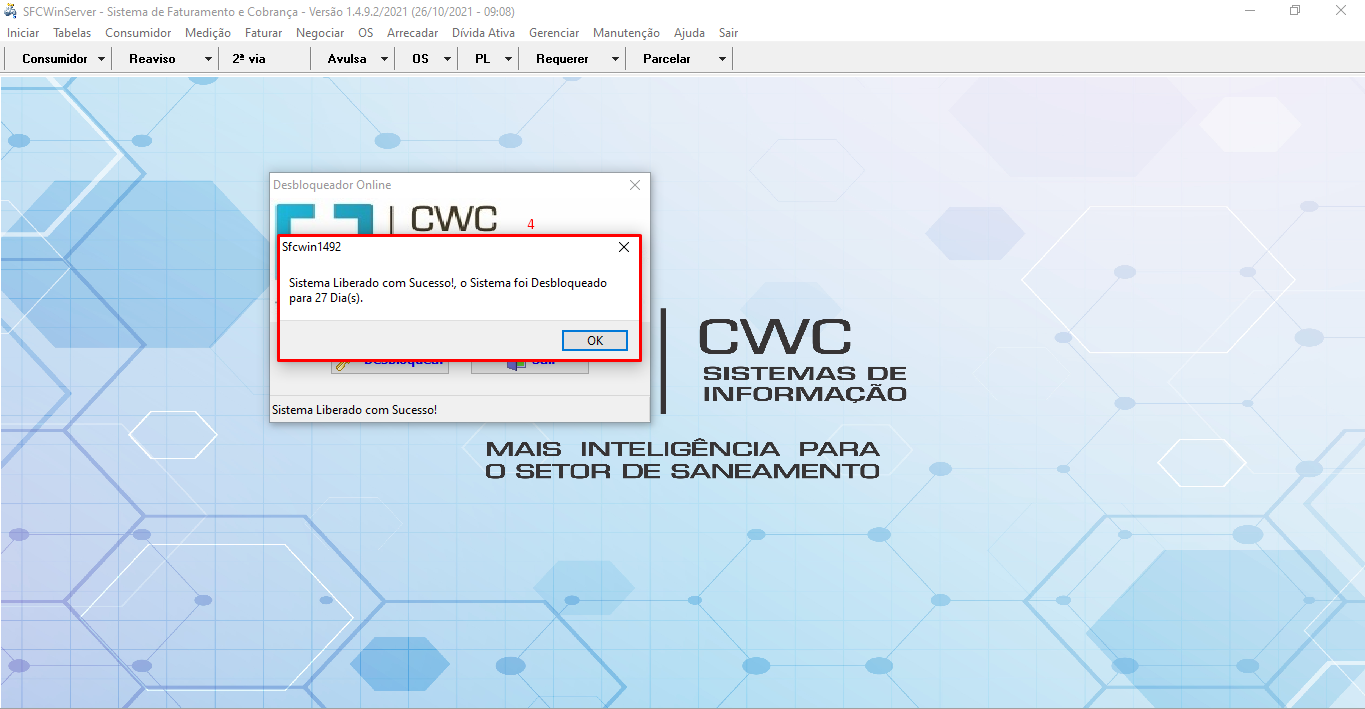Open the Avulsa toolbar dropdown arrow
Image resolution: width=1365 pixels, height=709 pixels.
click(384, 59)
